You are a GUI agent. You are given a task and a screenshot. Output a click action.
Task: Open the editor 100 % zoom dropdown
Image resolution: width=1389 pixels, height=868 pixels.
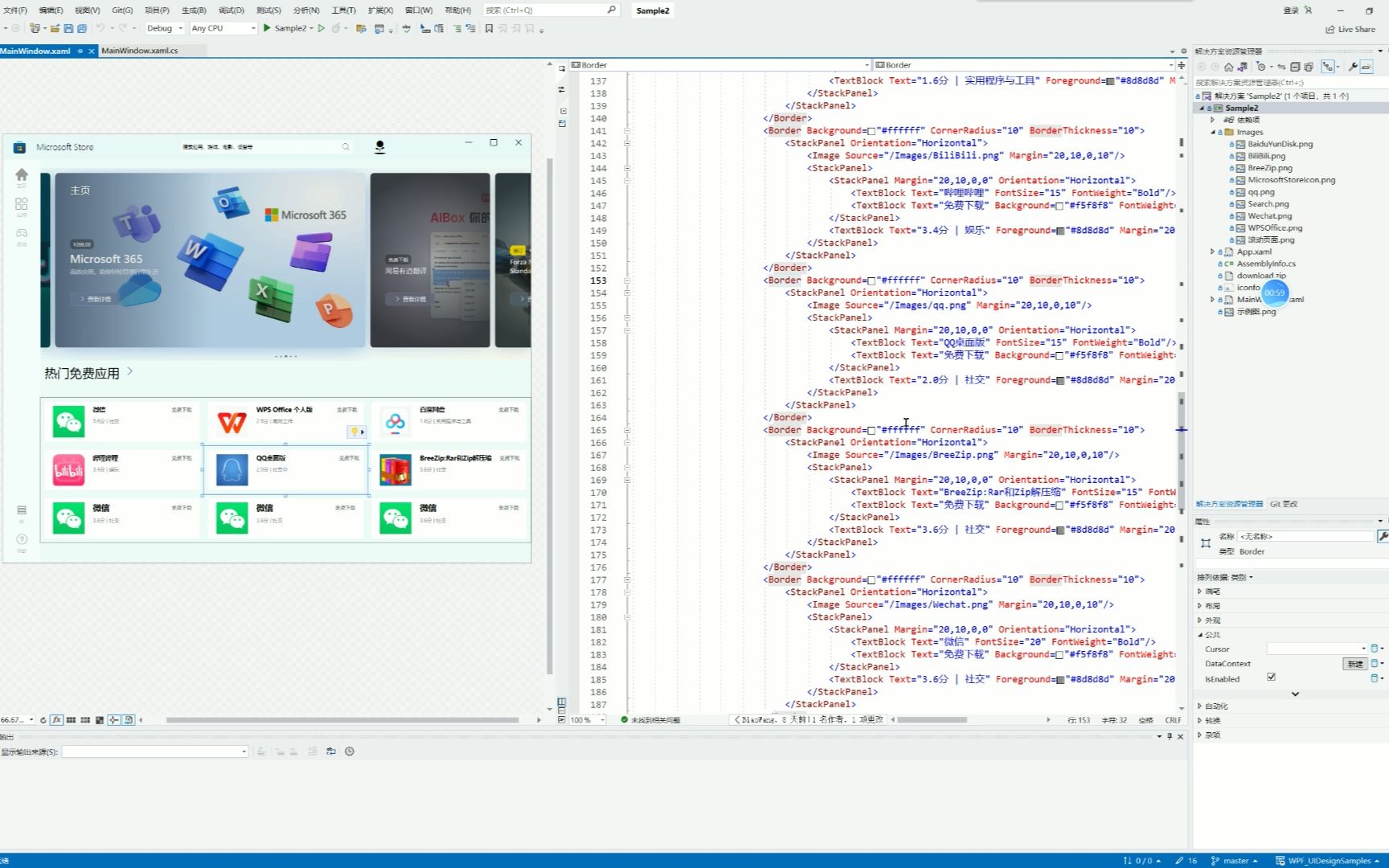pos(603,720)
